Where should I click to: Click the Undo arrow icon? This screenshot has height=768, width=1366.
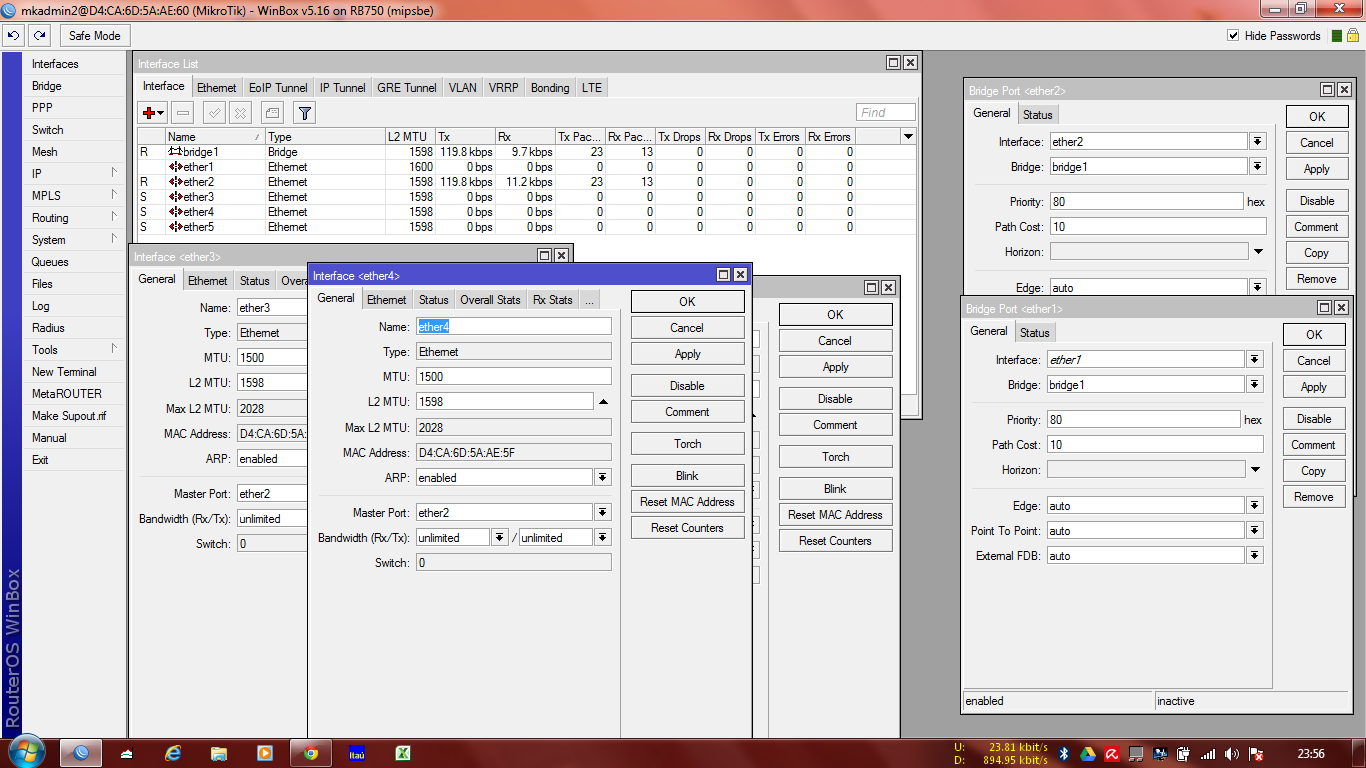coord(13,35)
